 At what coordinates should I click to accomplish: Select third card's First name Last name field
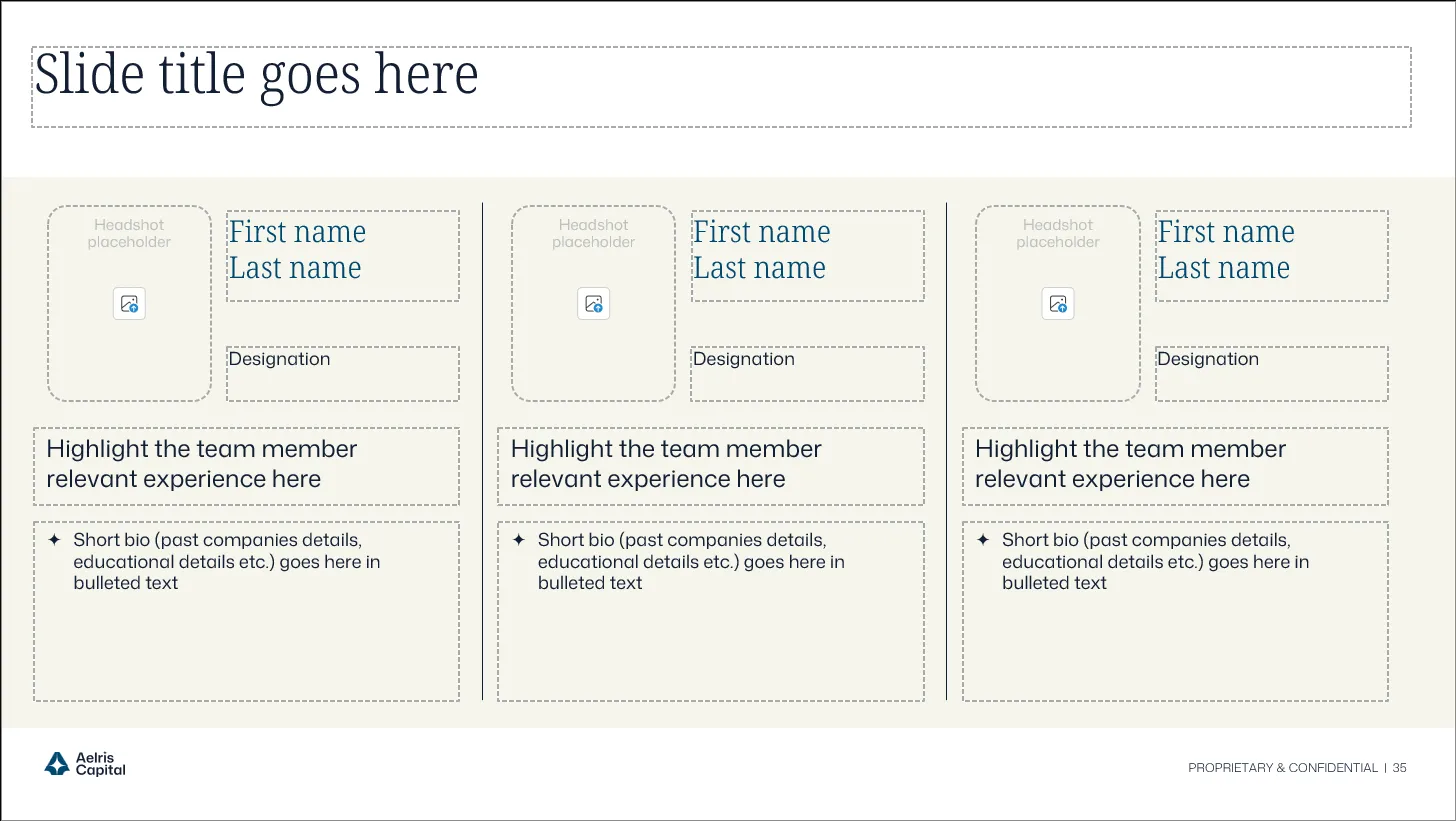(x=1272, y=256)
